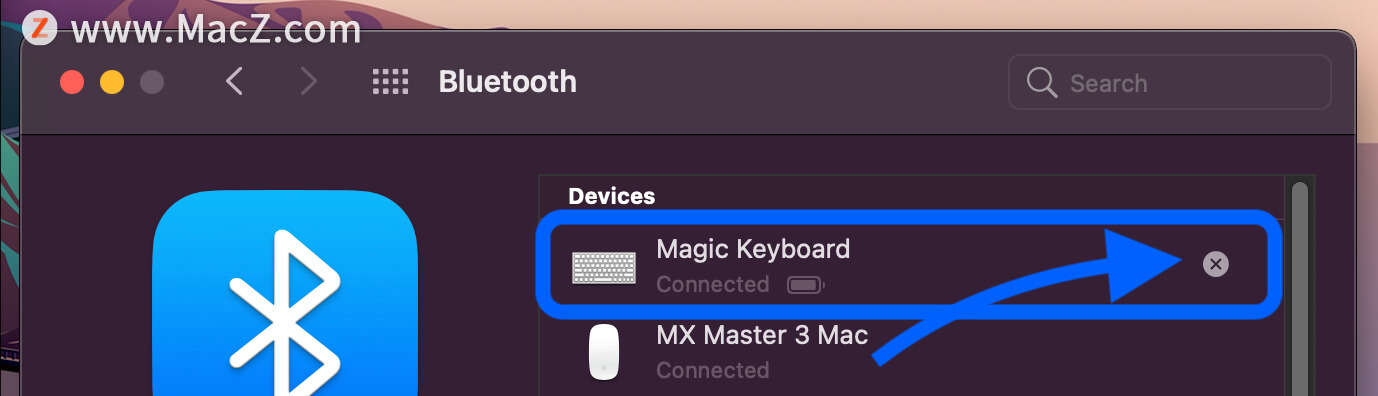
Task: Show all preferences via grid icon
Action: (391, 81)
